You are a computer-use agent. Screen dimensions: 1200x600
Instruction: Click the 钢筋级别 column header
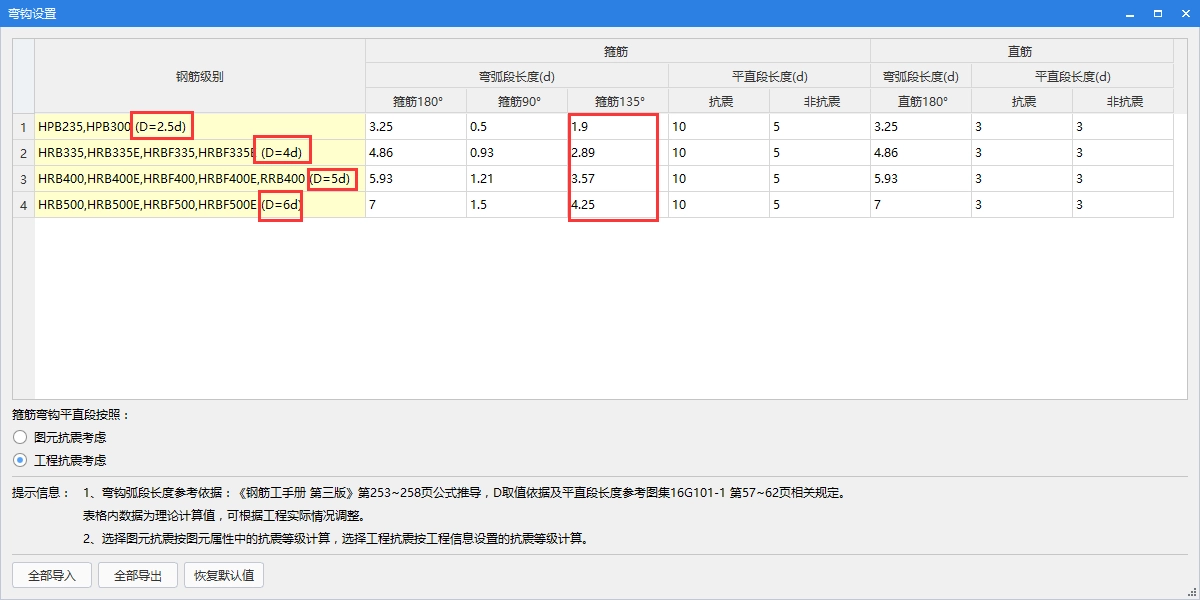pyautogui.click(x=200, y=76)
